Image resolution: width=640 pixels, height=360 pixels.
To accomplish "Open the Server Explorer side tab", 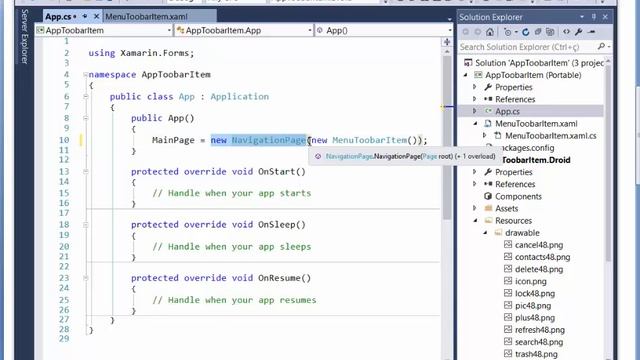I will 24,36.
